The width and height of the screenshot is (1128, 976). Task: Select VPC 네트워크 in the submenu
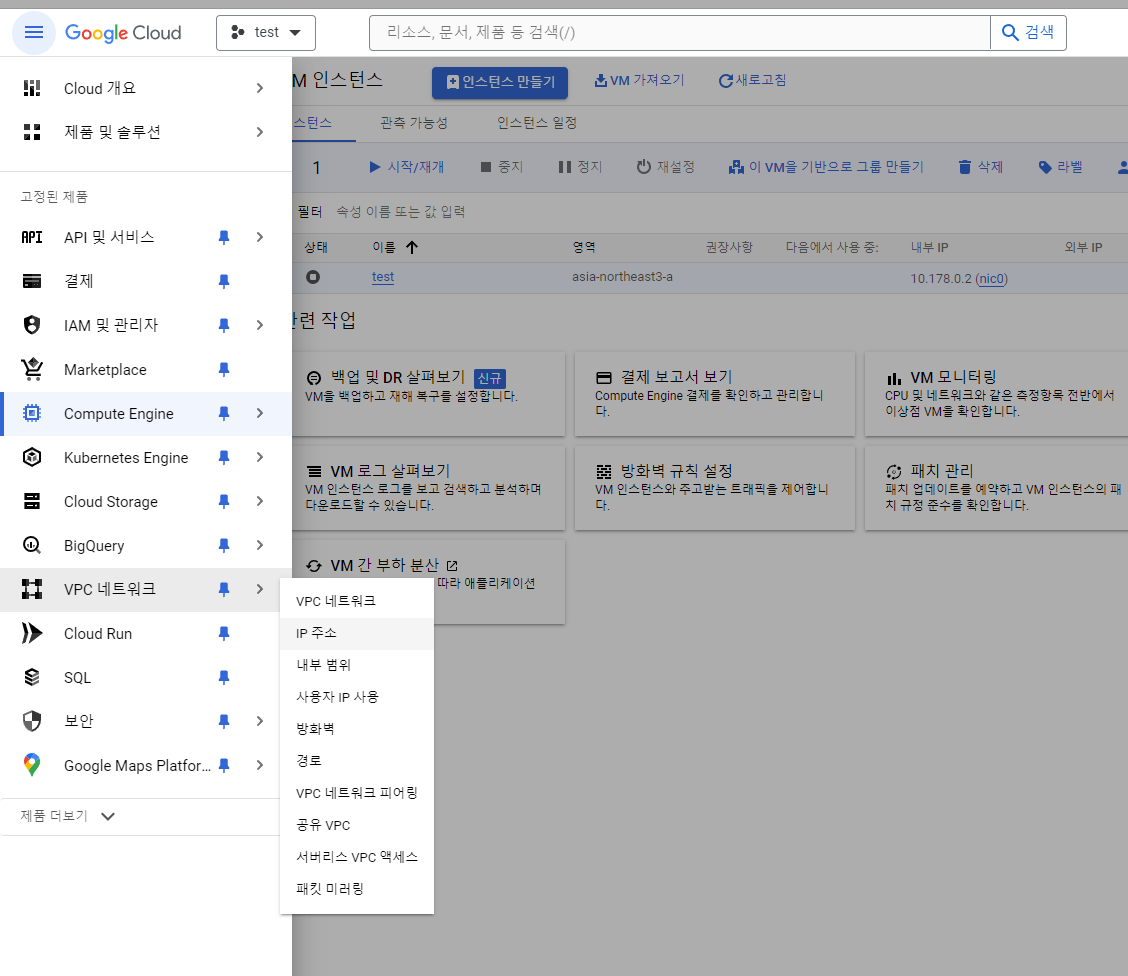click(357, 601)
